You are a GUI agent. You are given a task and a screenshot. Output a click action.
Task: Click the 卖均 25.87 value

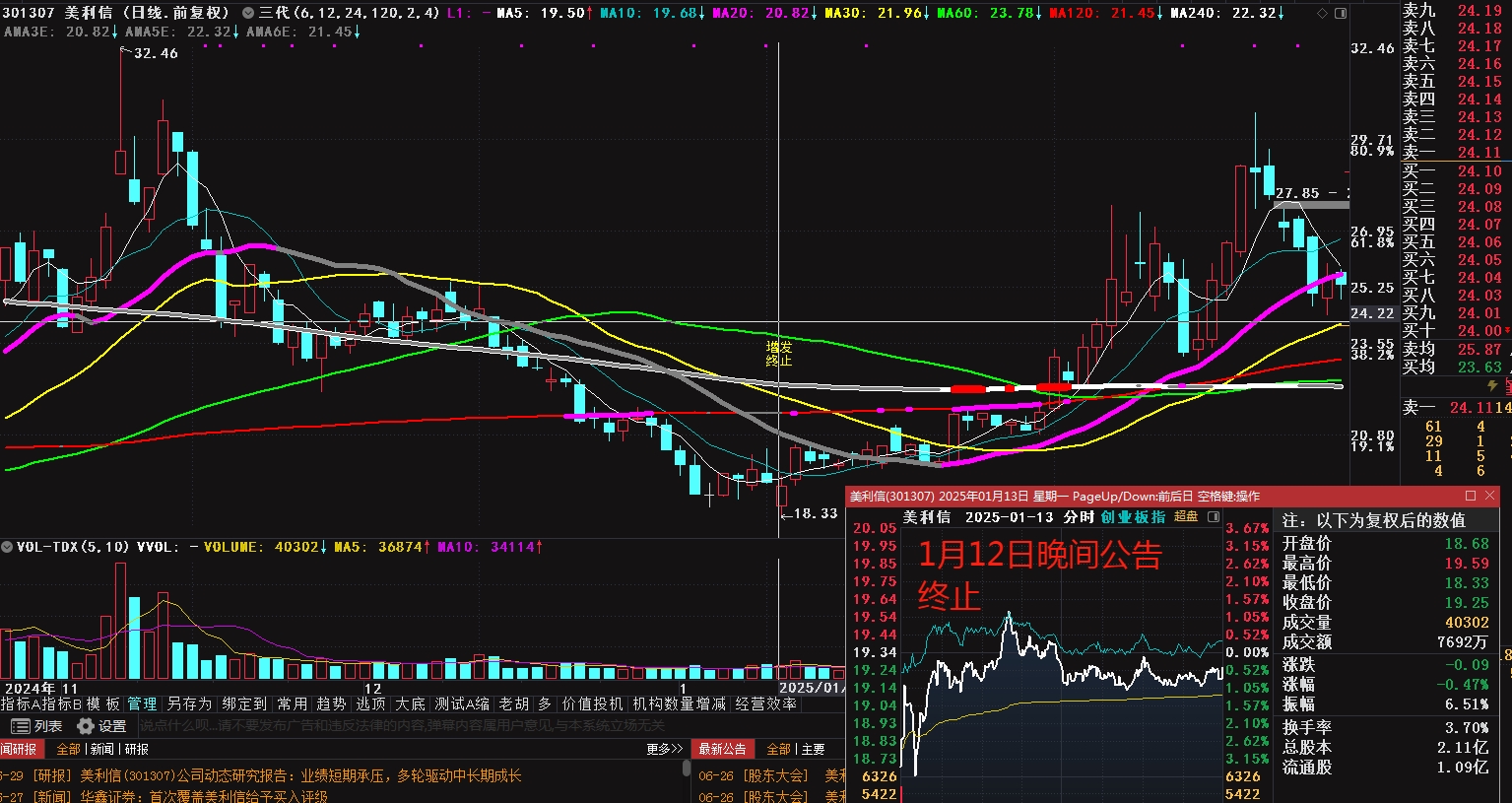[1479, 349]
